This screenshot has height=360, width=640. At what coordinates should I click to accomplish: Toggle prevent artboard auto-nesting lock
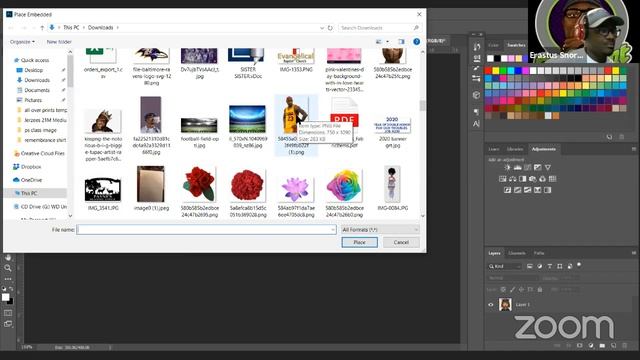point(530,289)
